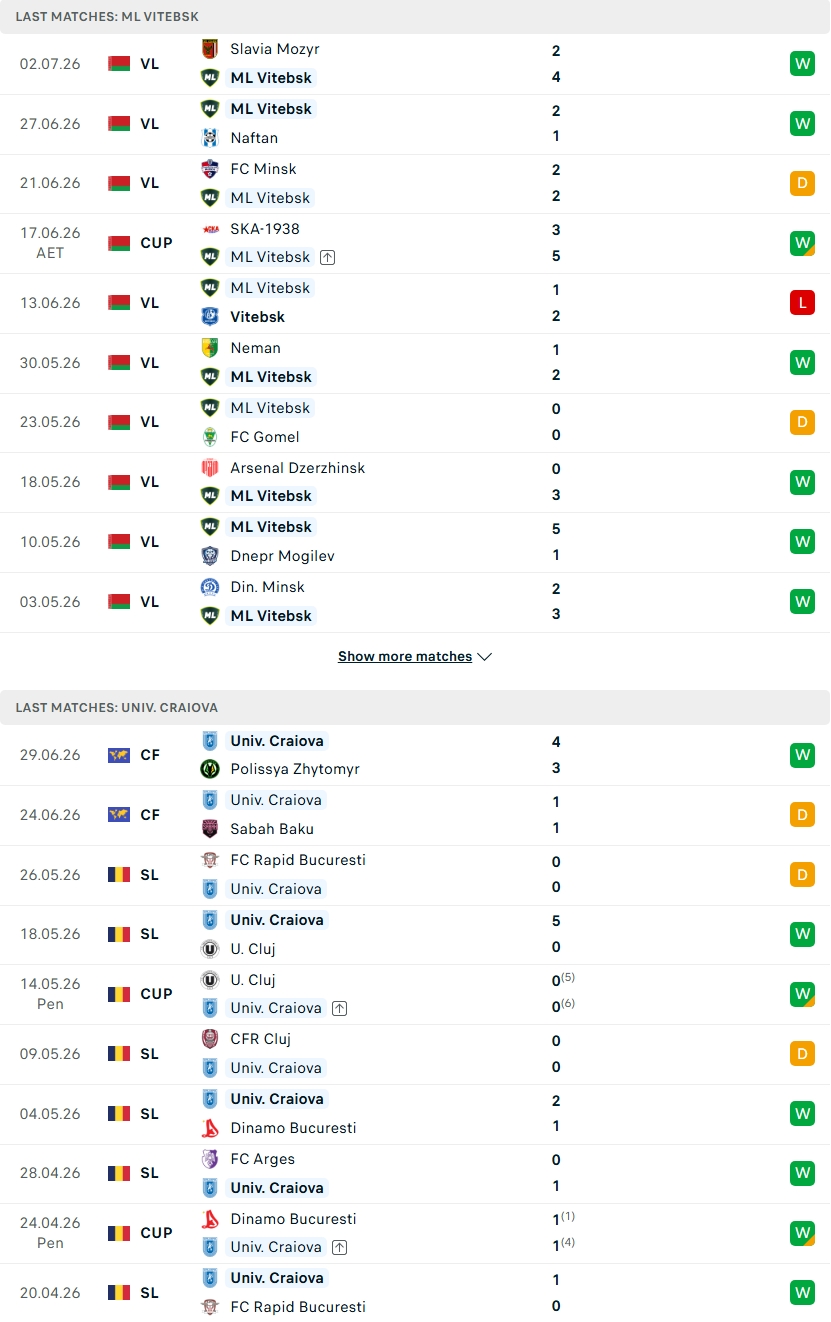Click the Slavia Mozyr team crest
The height and width of the screenshot is (1322, 831).
209,49
